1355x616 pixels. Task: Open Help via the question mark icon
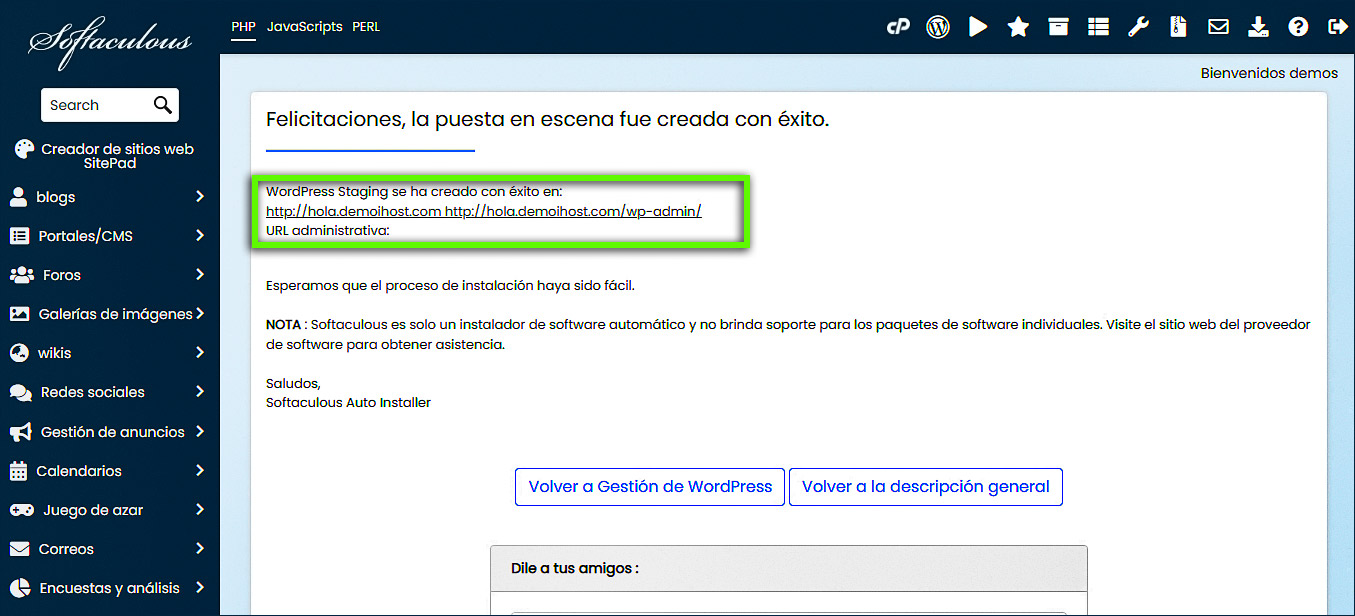point(1298,26)
